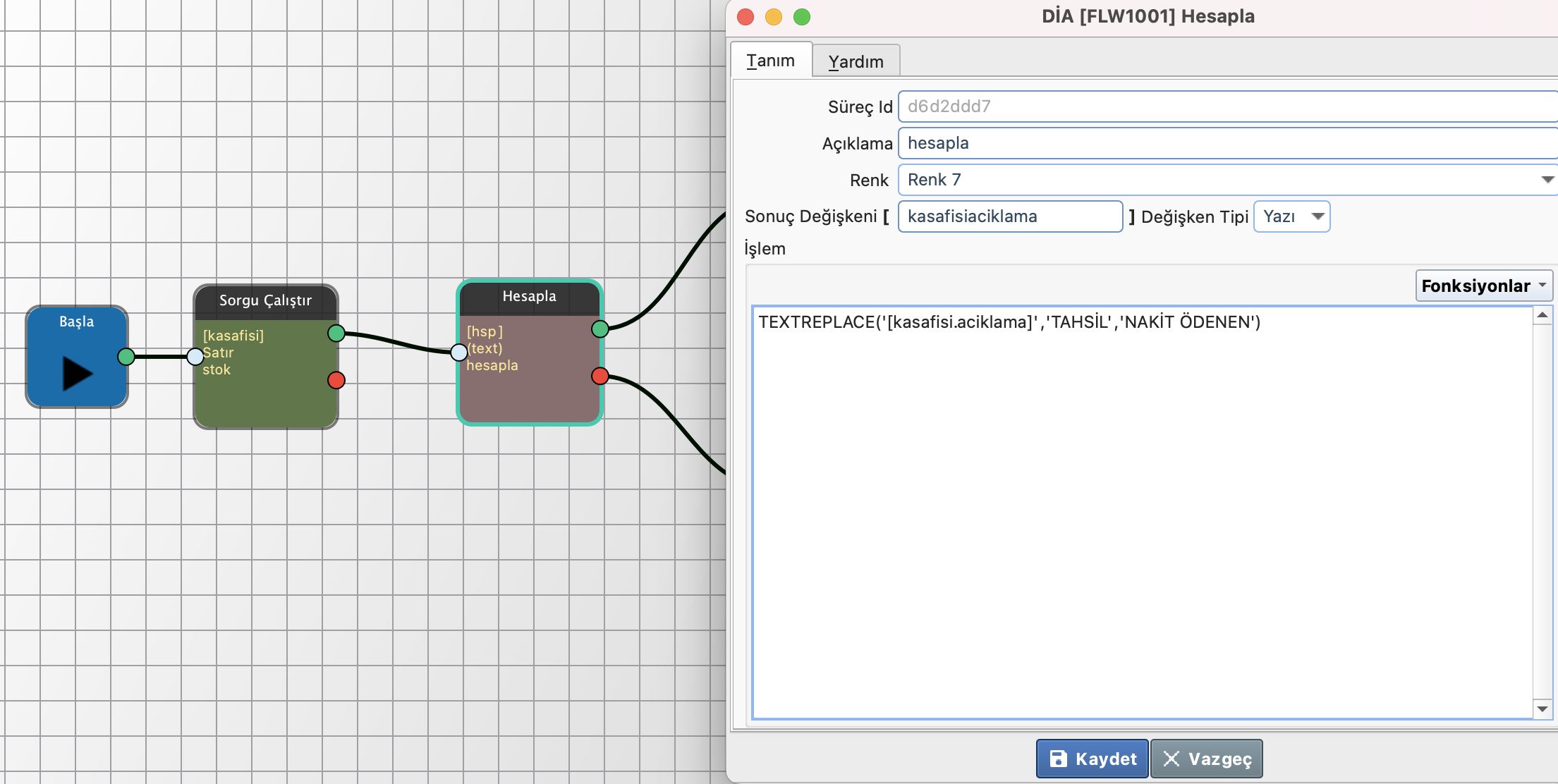The height and width of the screenshot is (784, 1558).
Task: Click the Kaydet save button
Action: coord(1092,759)
